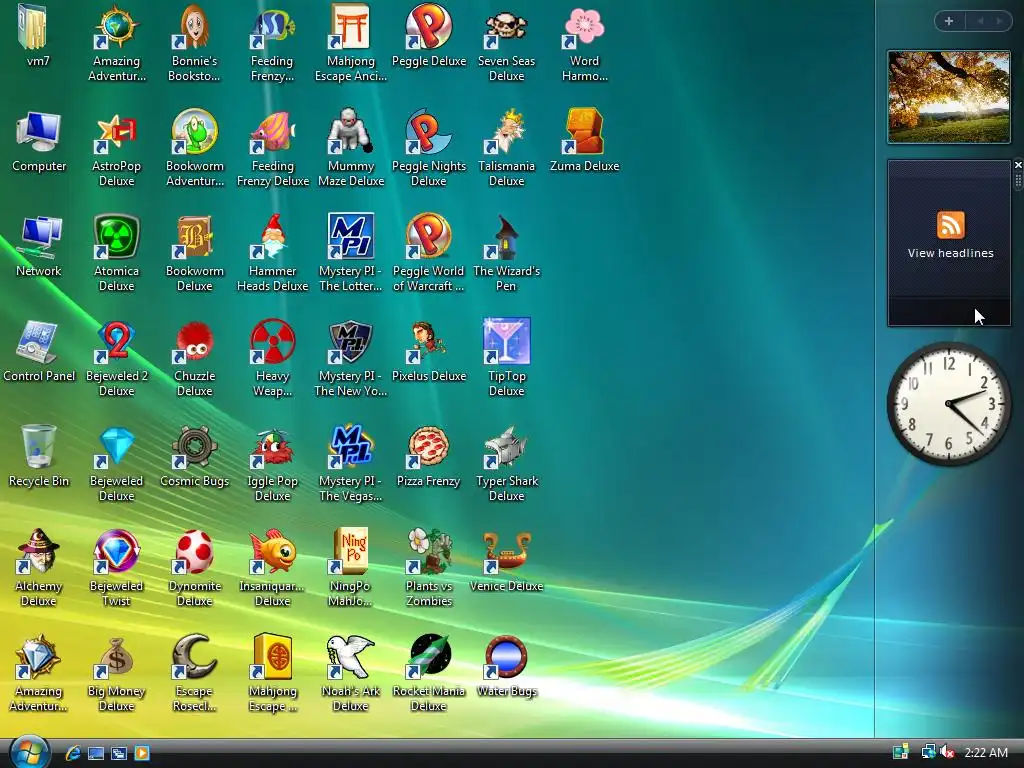This screenshot has height=768, width=1024.
Task: Select Bookworm Deluxe shortcut
Action: coord(194,254)
